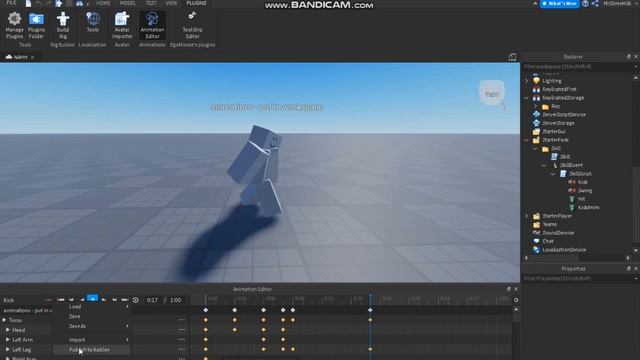Go to next keyframe in the Animation Editor
Image resolution: width=640 pixels, height=360 pixels.
(114, 300)
